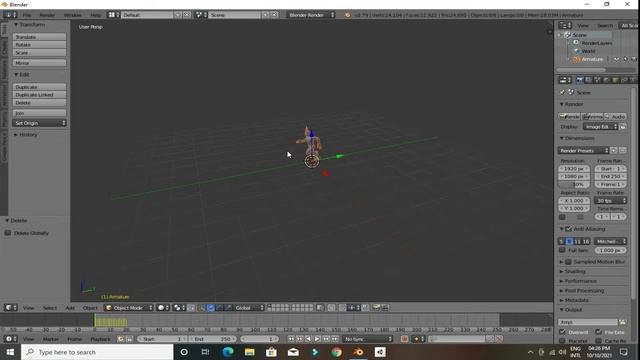
Task: Open the File menu
Action: pyautogui.click(x=27, y=15)
